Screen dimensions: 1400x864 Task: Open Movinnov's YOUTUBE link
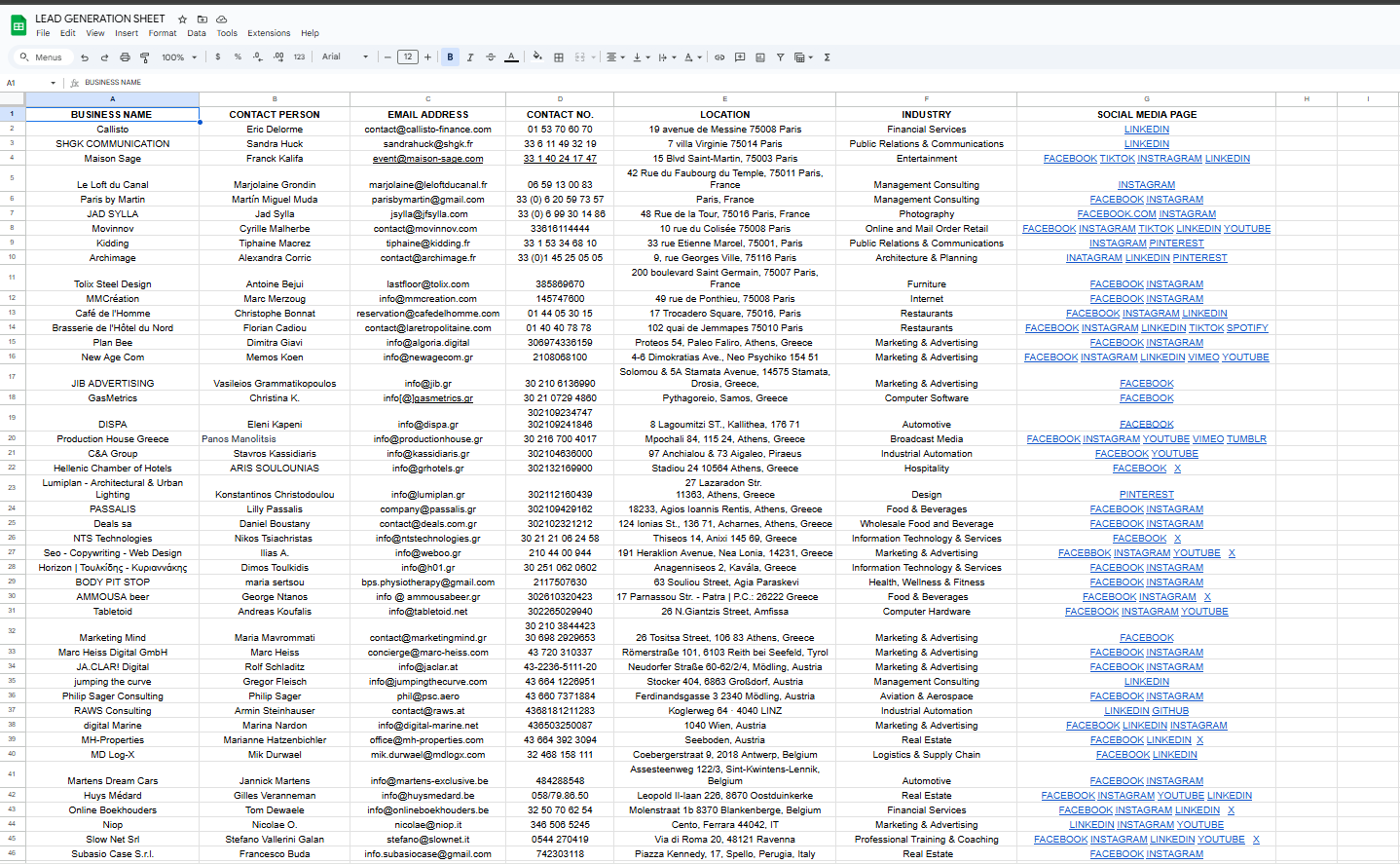1247,229
